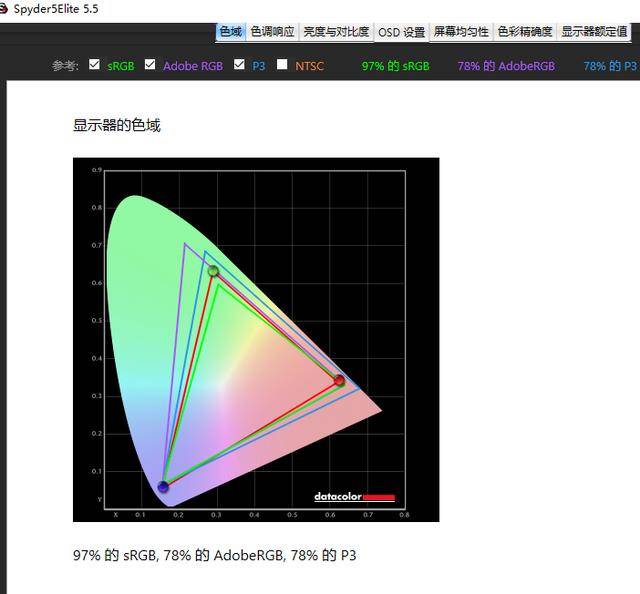Select the 显示器额定值 tab
Viewport: 640px width, 594px height.
(x=594, y=32)
